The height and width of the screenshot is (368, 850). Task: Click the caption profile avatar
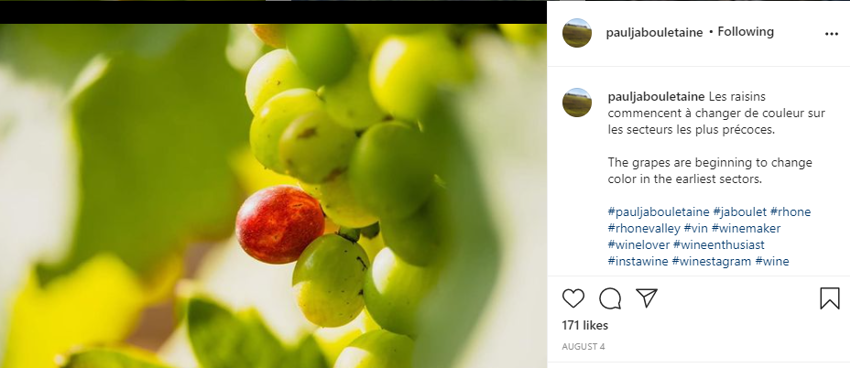click(x=577, y=102)
